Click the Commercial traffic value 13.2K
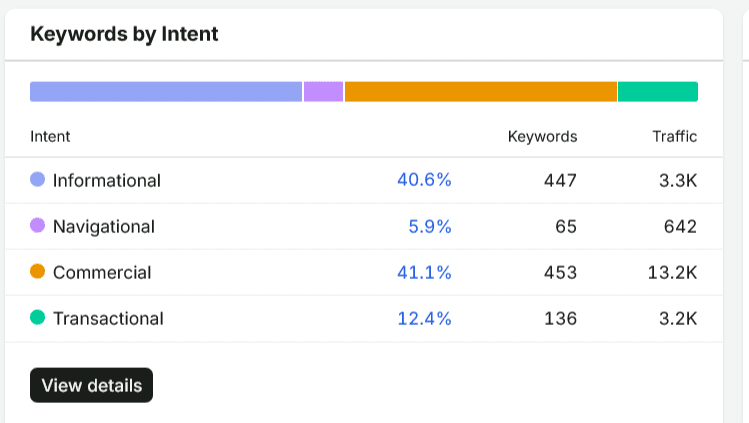The image size is (749, 423). [672, 273]
